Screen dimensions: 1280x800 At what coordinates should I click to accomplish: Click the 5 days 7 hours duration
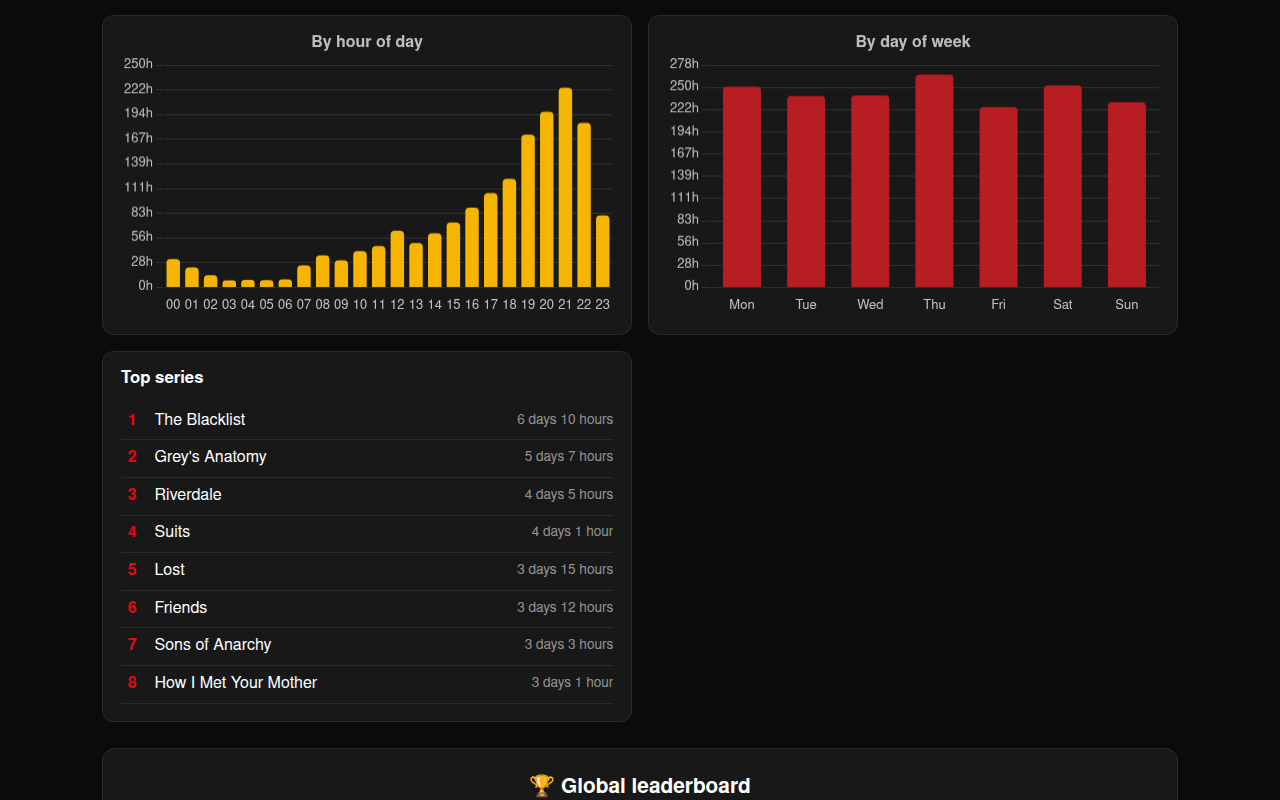tap(569, 457)
